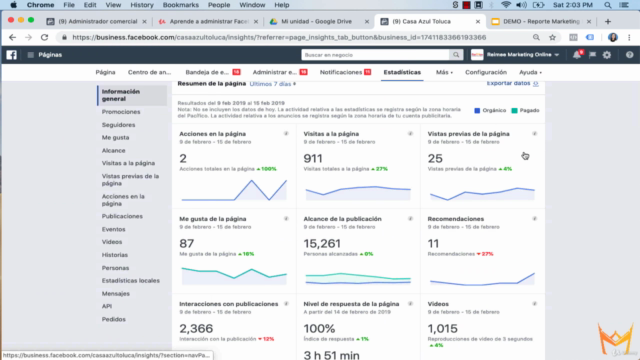Click the Pagado teal legend swatch
The image size is (640, 360).
[x=514, y=111]
